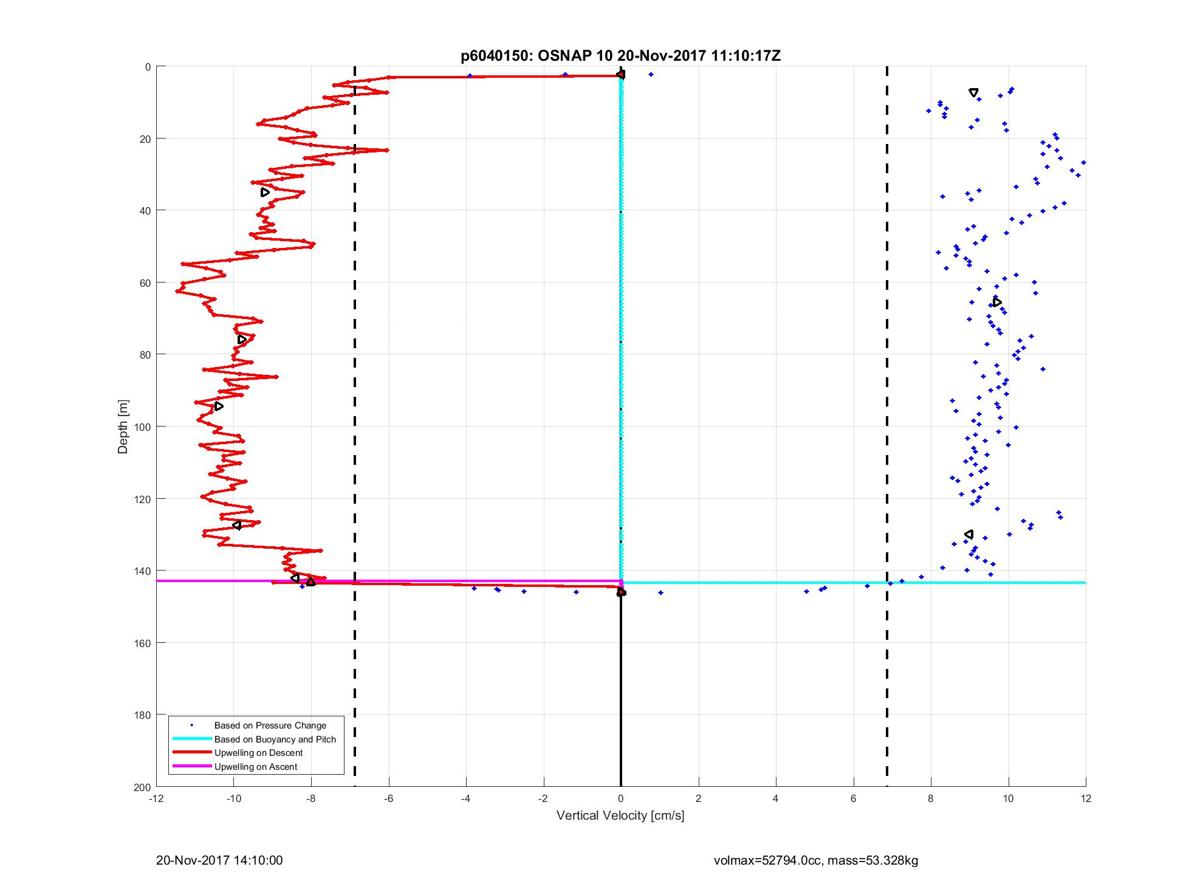The width and height of the screenshot is (1200, 885).
Task: Click x-axis tick label '4'
Action: click(x=776, y=799)
